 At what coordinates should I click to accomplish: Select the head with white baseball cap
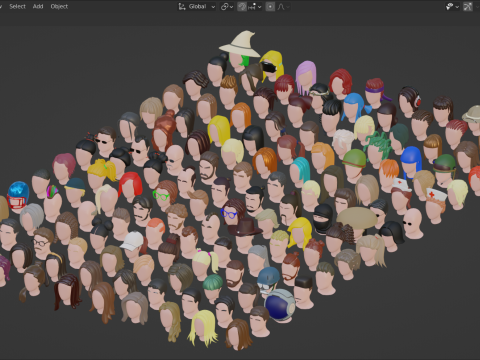(x=133, y=245)
